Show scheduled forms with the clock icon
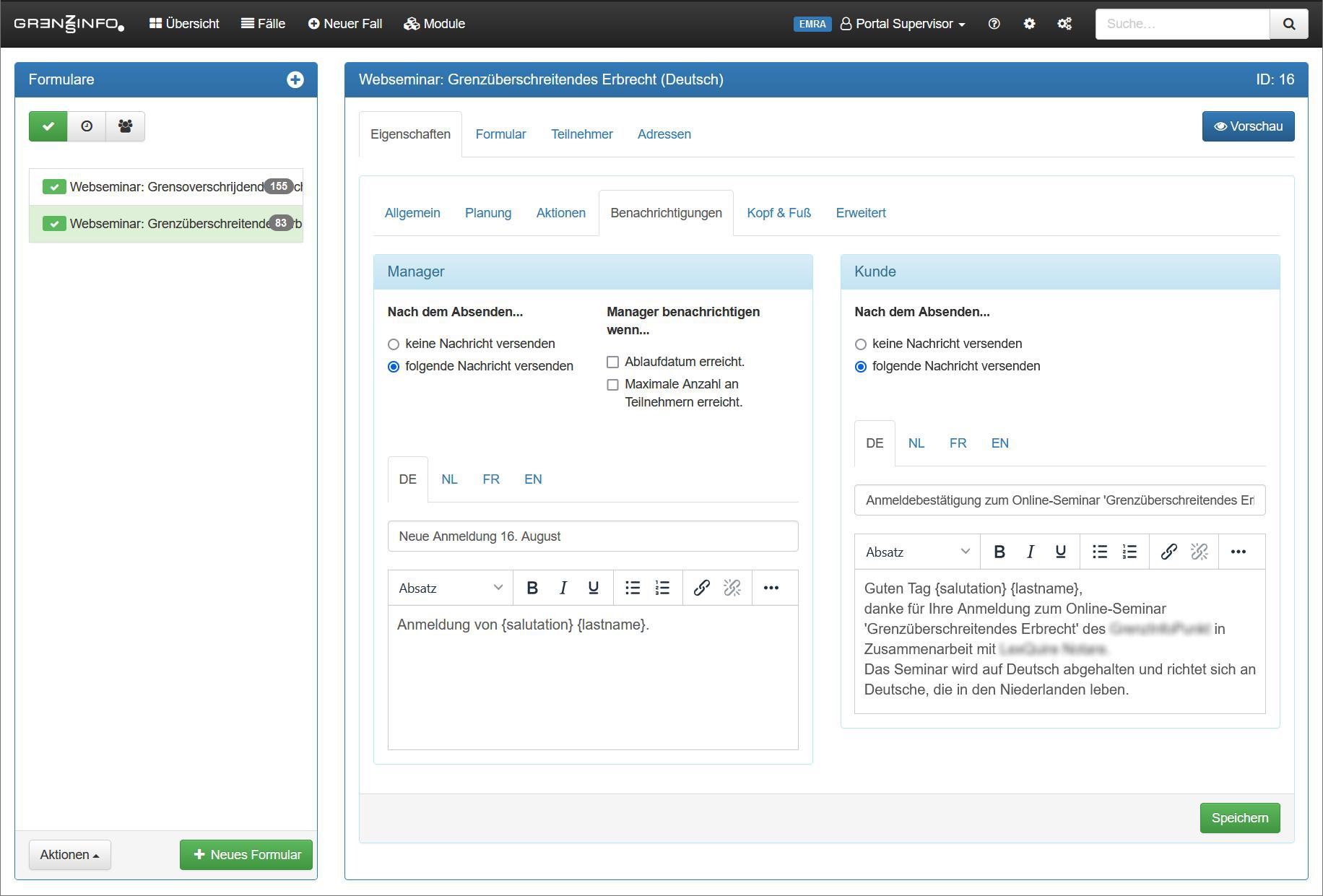This screenshot has height=896, width=1323. (87, 126)
